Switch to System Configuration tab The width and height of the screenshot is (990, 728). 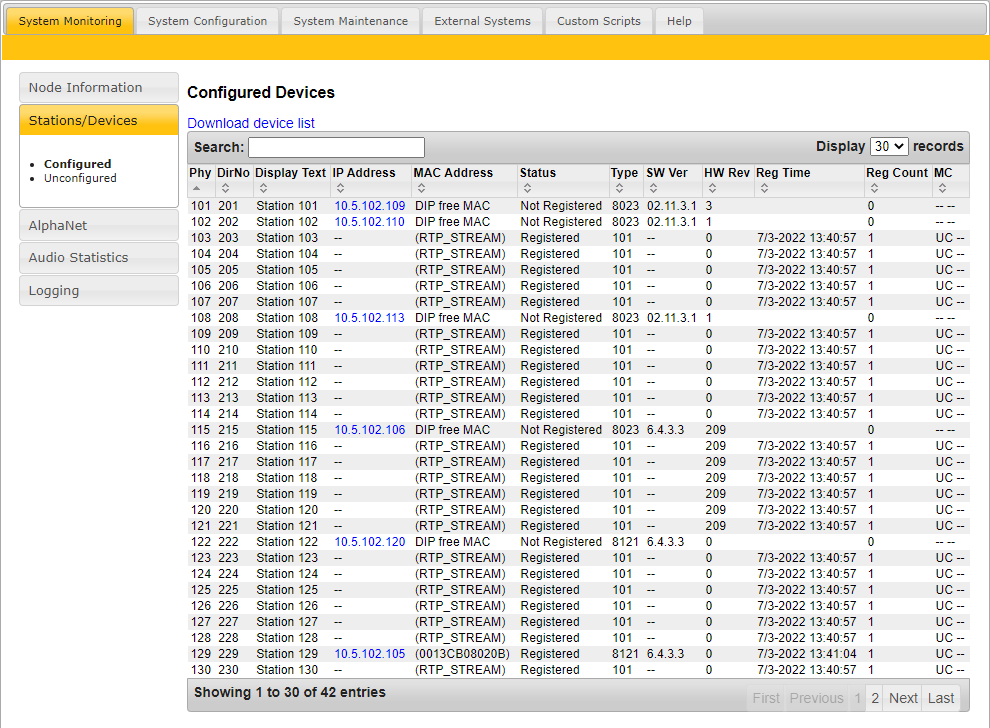(207, 21)
